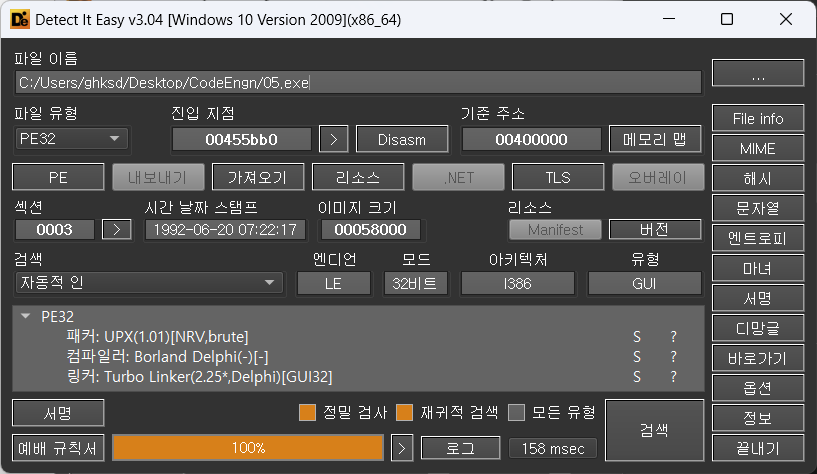Enable the 모든 유형 checkbox
This screenshot has height=474, width=817.
click(x=516, y=413)
